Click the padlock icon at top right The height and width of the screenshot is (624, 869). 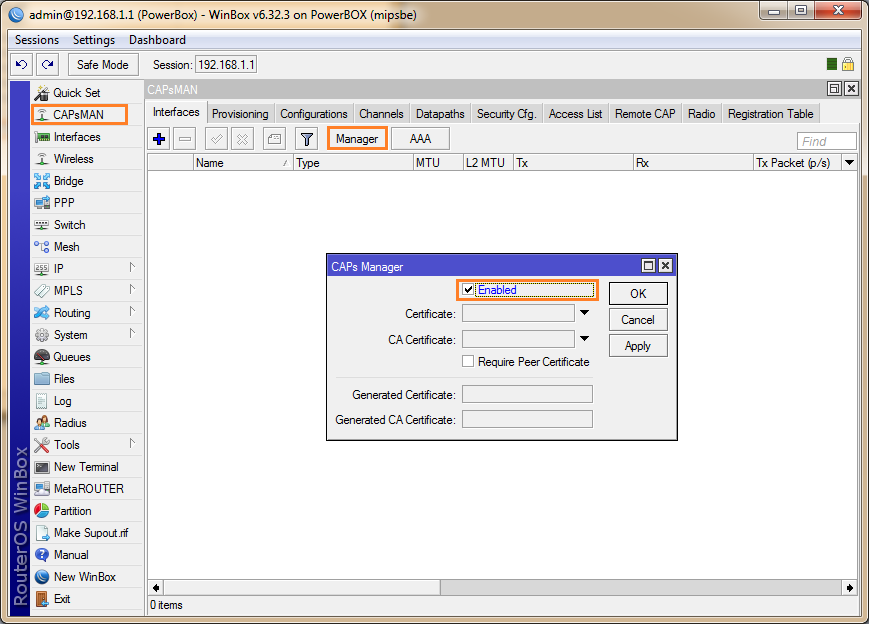(x=848, y=64)
